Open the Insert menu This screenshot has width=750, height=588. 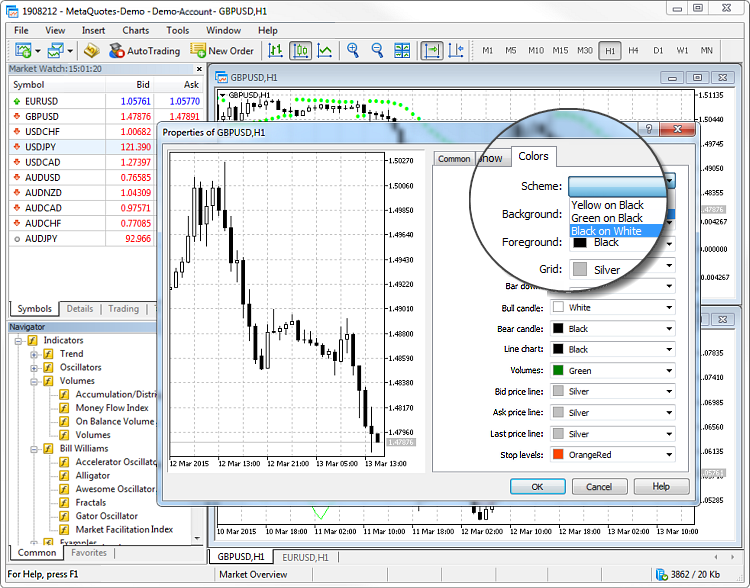pyautogui.click(x=93, y=30)
